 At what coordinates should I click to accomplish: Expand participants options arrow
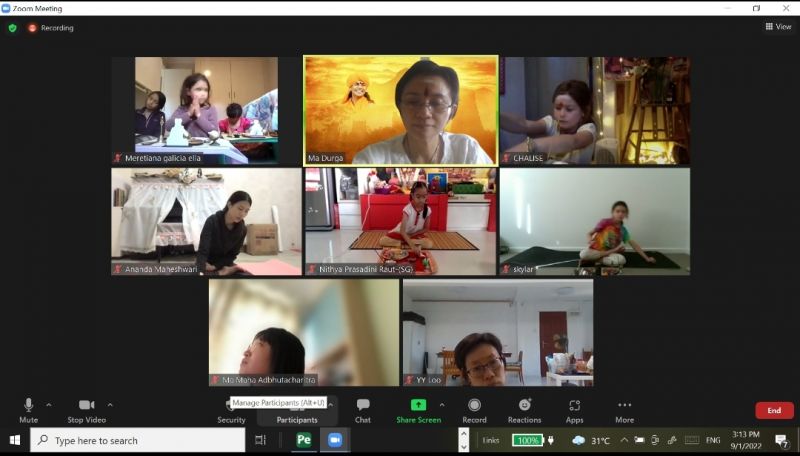coord(331,405)
